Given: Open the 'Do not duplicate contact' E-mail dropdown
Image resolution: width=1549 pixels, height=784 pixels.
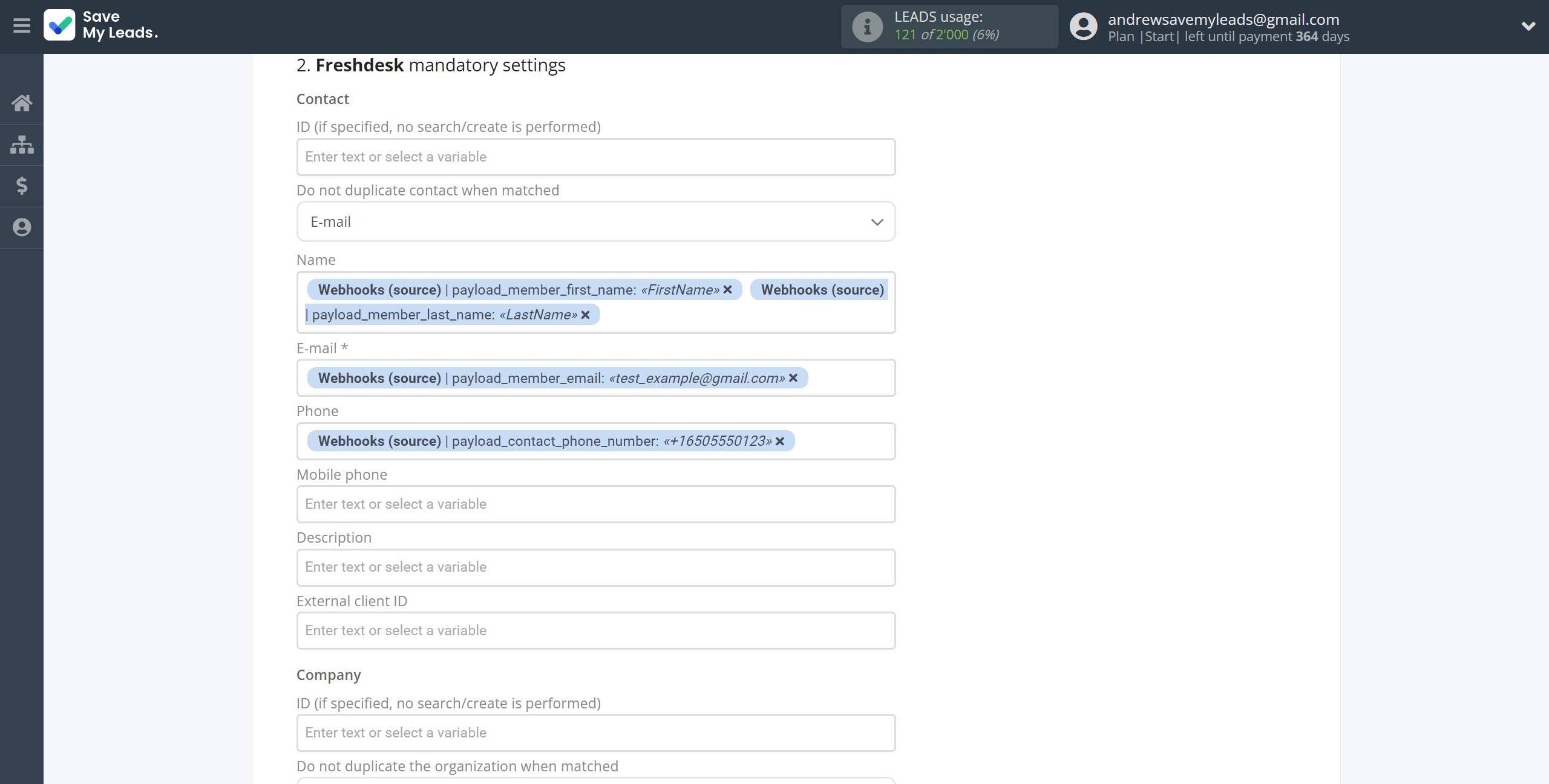Looking at the screenshot, I should pos(596,222).
